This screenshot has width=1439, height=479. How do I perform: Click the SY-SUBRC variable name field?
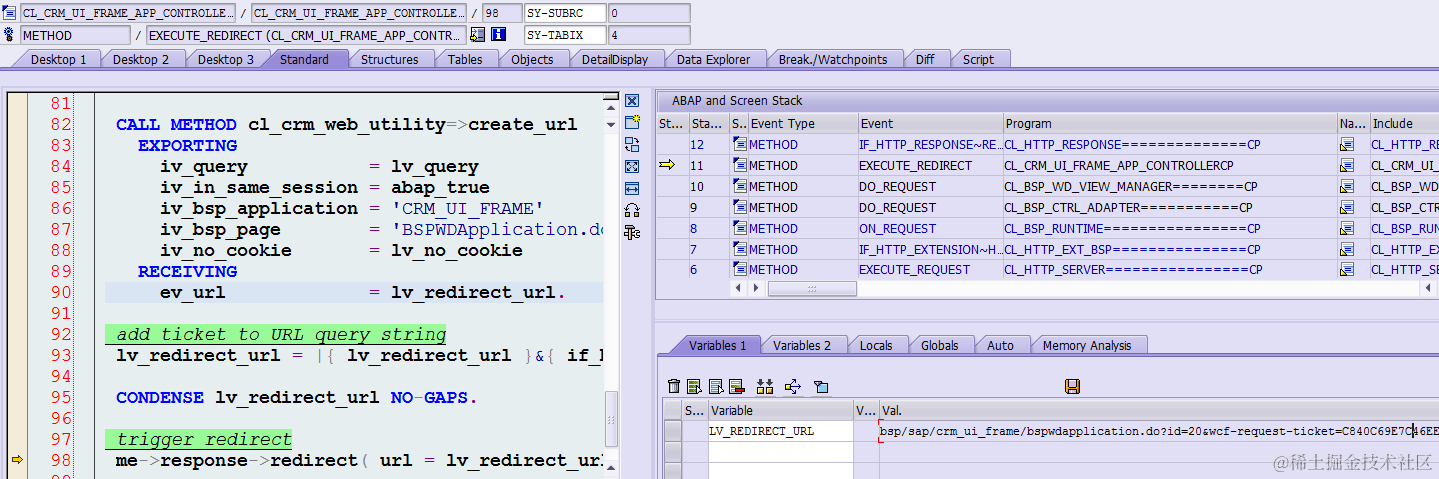point(565,14)
